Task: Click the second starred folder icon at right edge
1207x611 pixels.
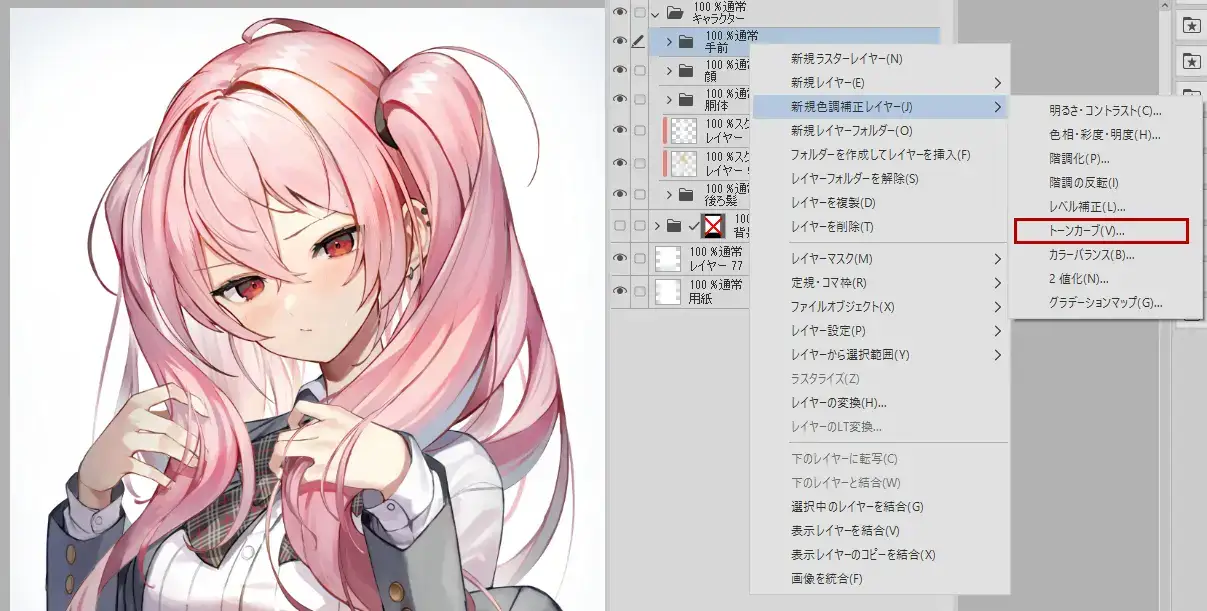Action: click(1191, 62)
